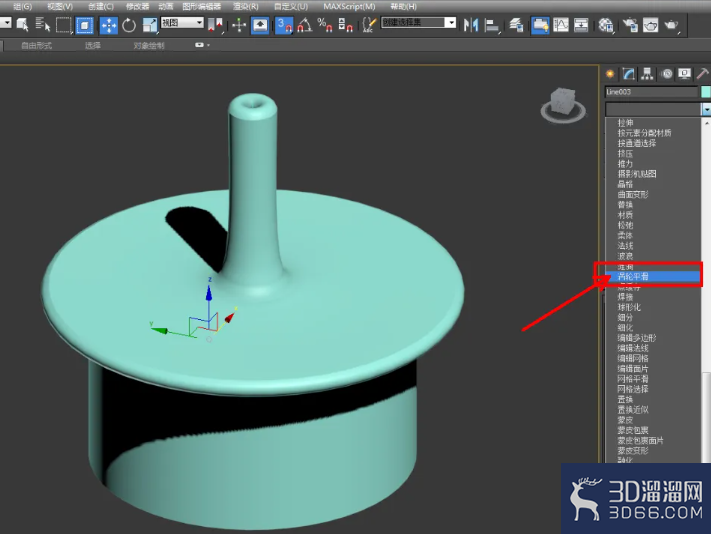Toggle the Angle Snap button
This screenshot has height=534, width=711.
(304, 24)
